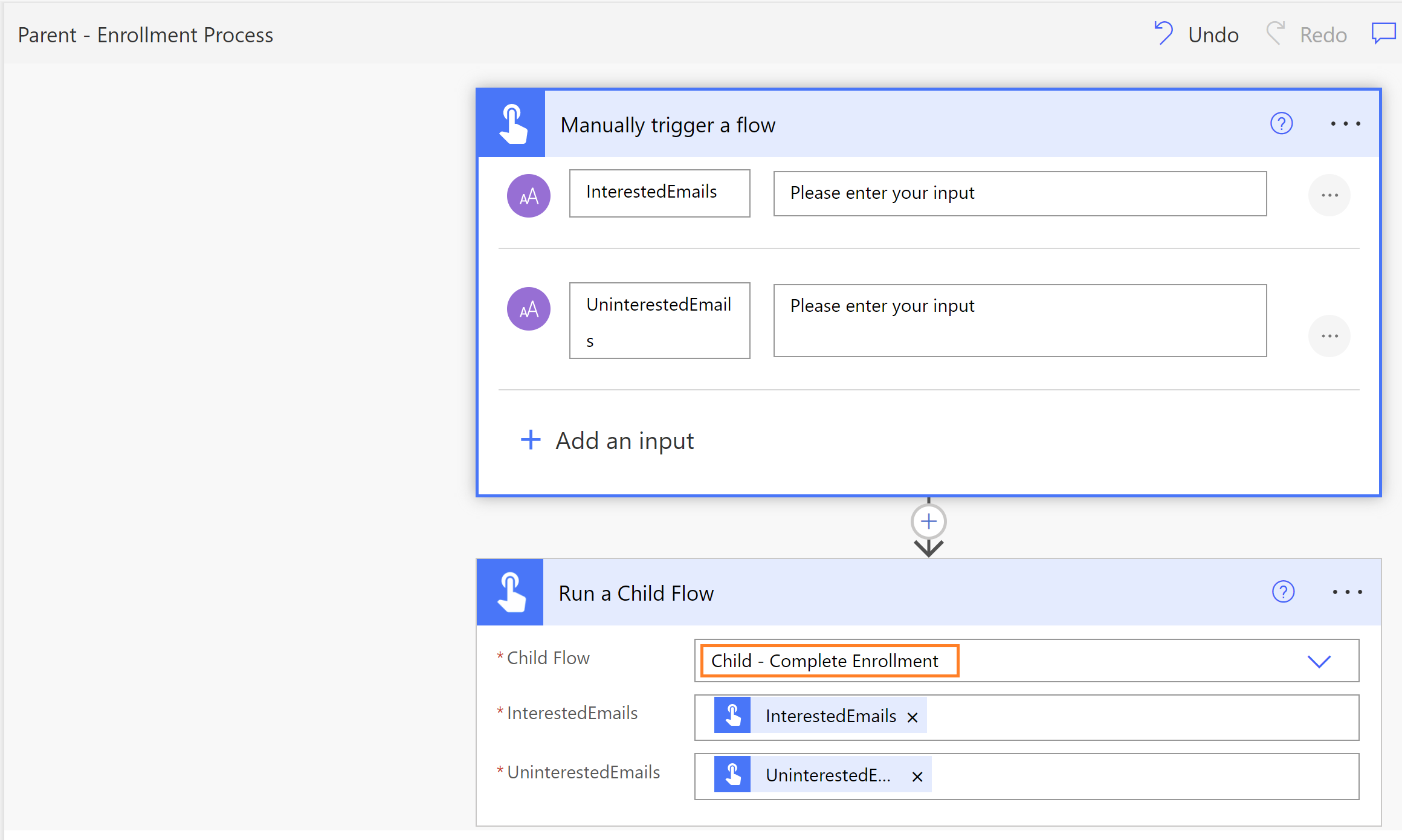Open options for UninterestedEmails input row
Viewport: 1402px width, 840px height.
(1329, 336)
